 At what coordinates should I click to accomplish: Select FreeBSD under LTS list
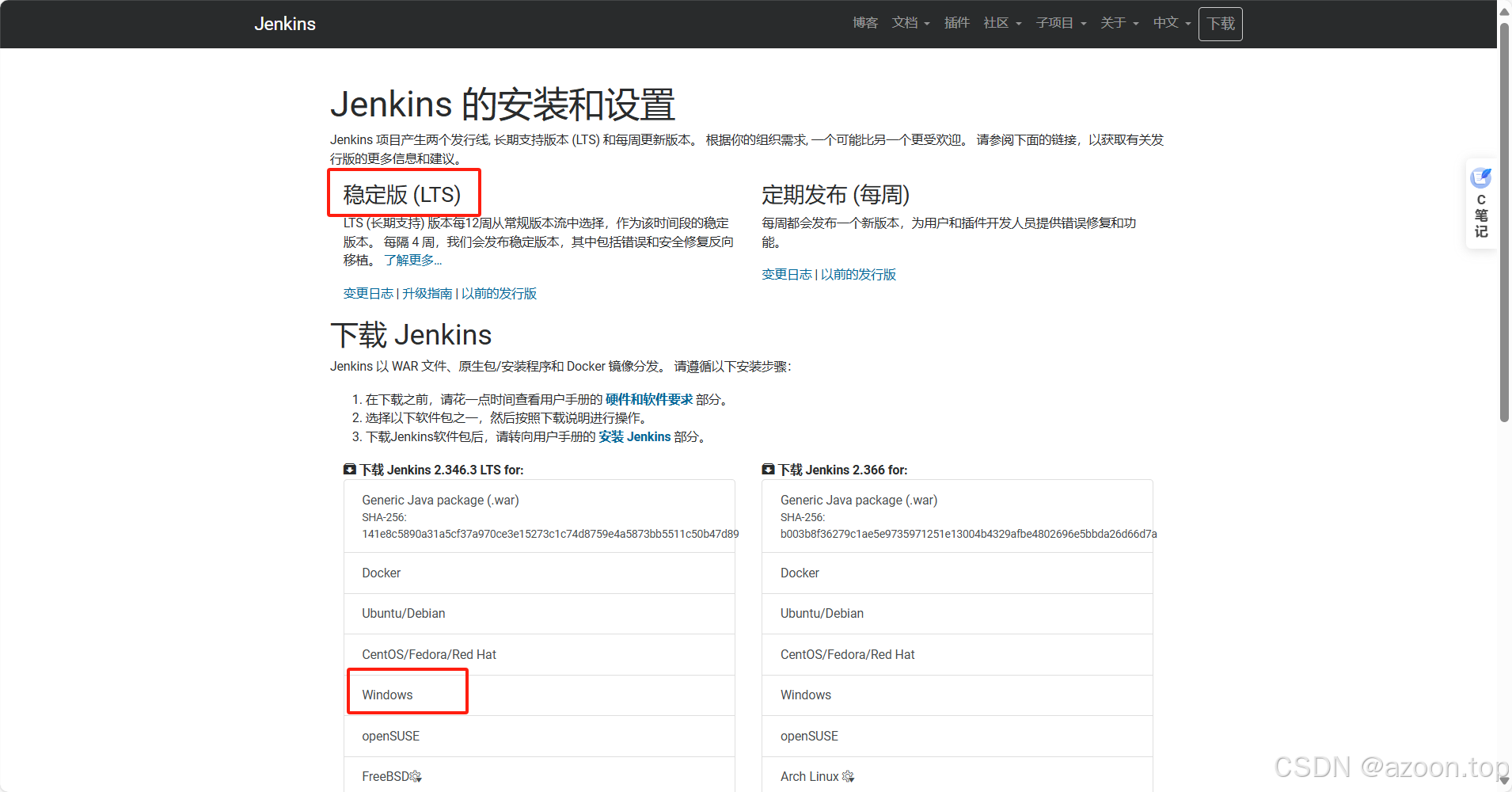point(539,775)
